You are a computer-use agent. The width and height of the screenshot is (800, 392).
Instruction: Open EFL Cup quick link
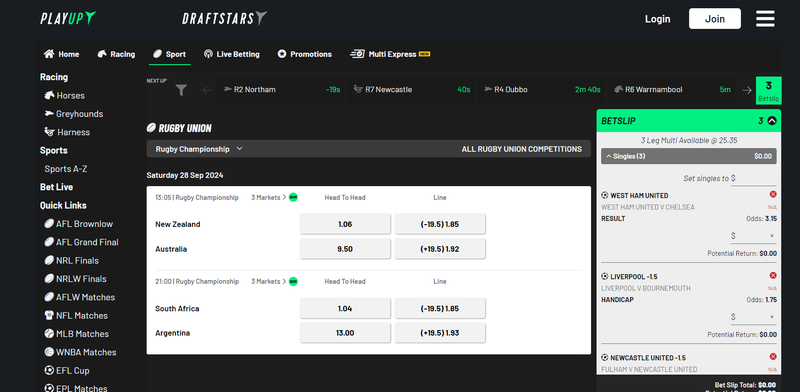click(66, 371)
